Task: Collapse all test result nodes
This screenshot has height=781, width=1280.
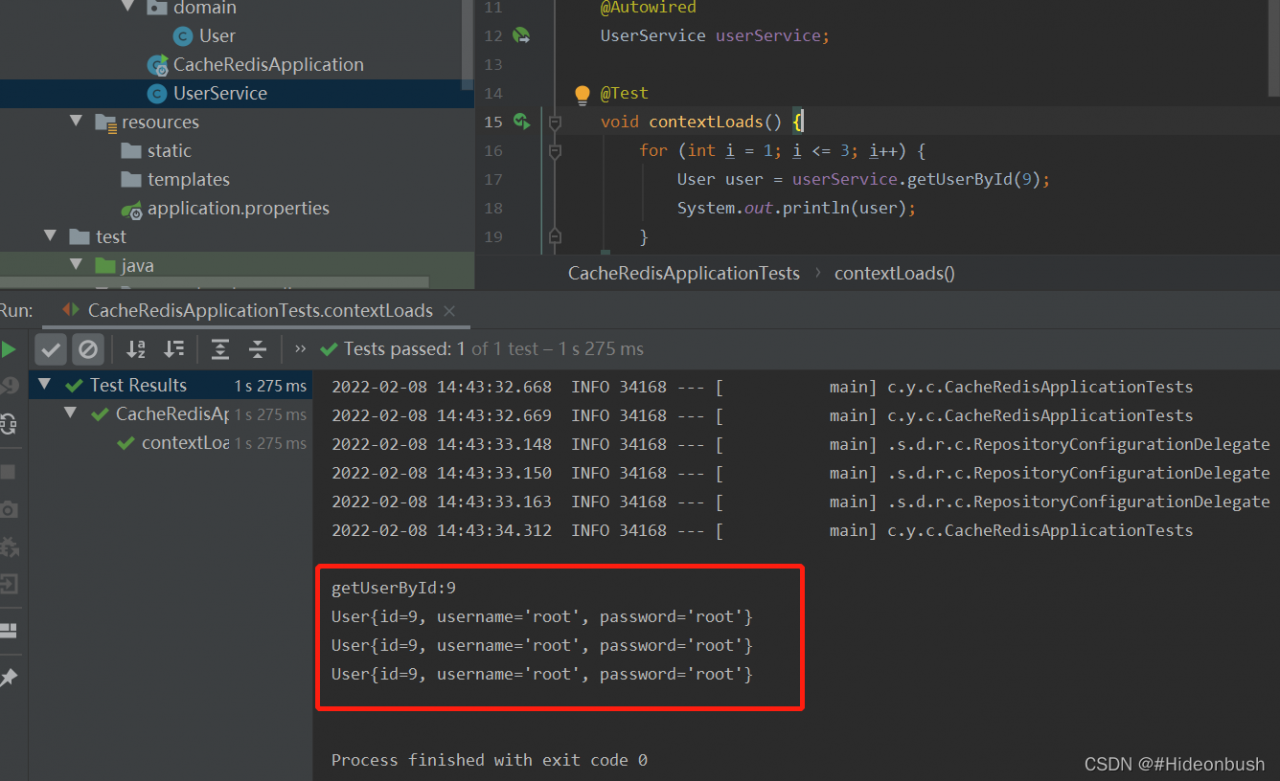Action: 258,349
